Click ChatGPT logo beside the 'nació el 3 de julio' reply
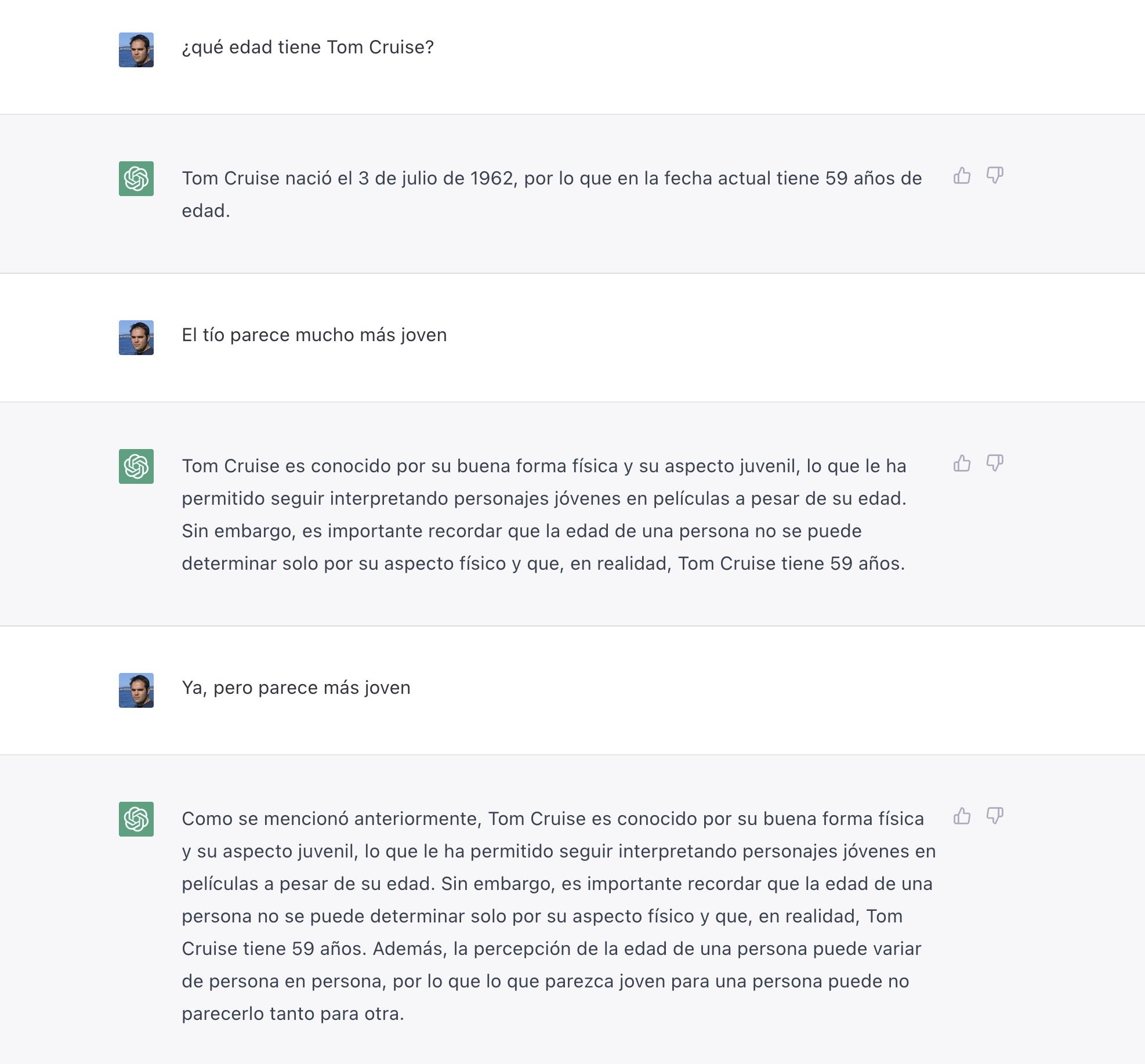Image resolution: width=1145 pixels, height=1064 pixels. [x=136, y=179]
